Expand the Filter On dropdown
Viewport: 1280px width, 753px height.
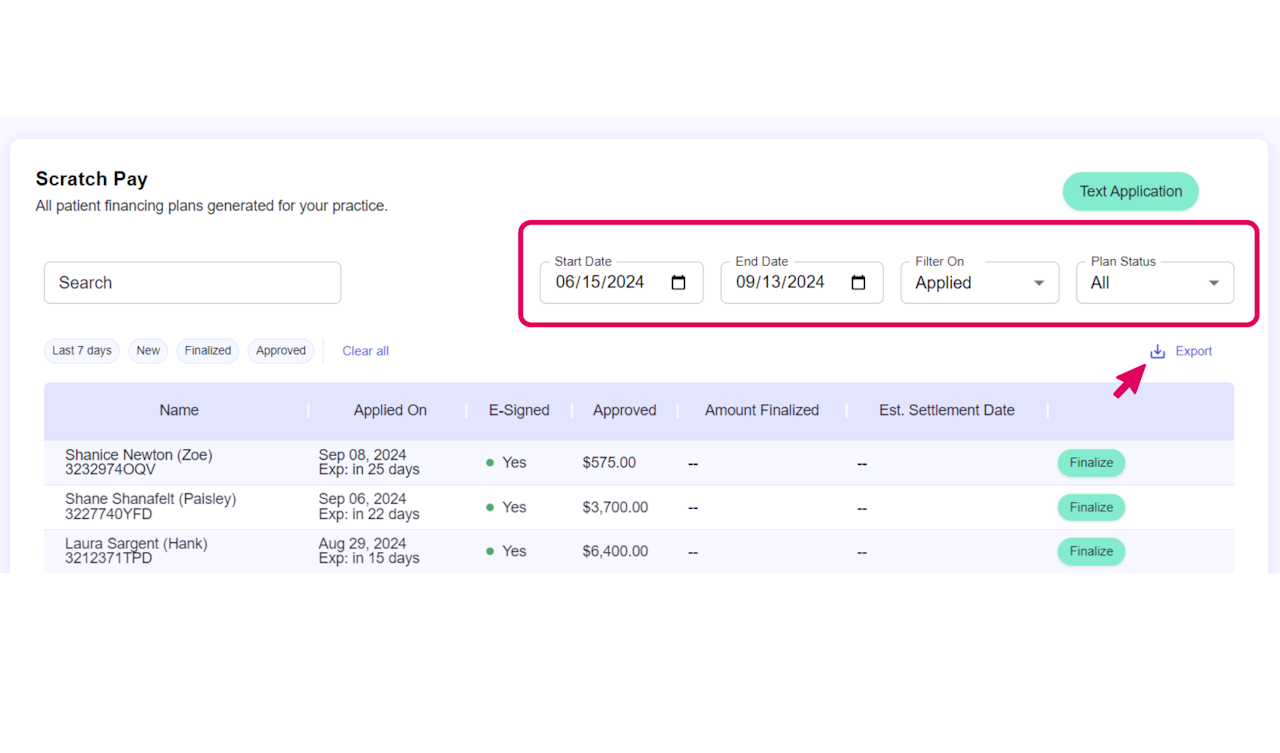979,283
